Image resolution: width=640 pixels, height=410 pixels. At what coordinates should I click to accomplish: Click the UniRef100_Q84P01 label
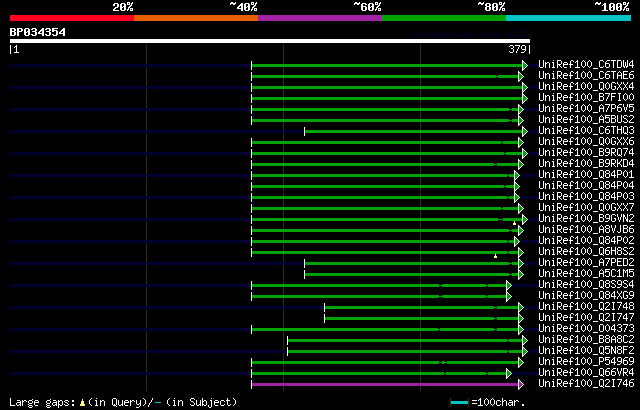pos(586,175)
